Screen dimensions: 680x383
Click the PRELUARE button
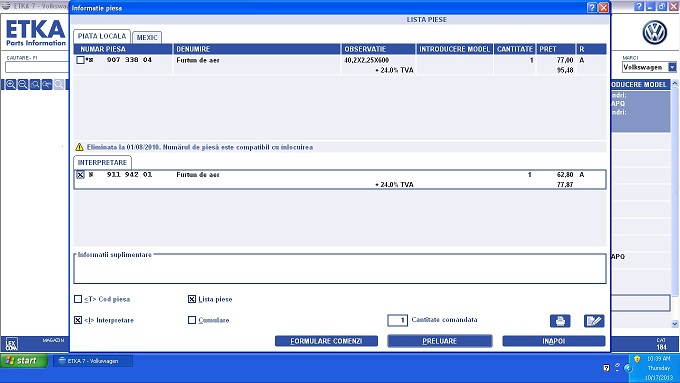pyautogui.click(x=440, y=341)
